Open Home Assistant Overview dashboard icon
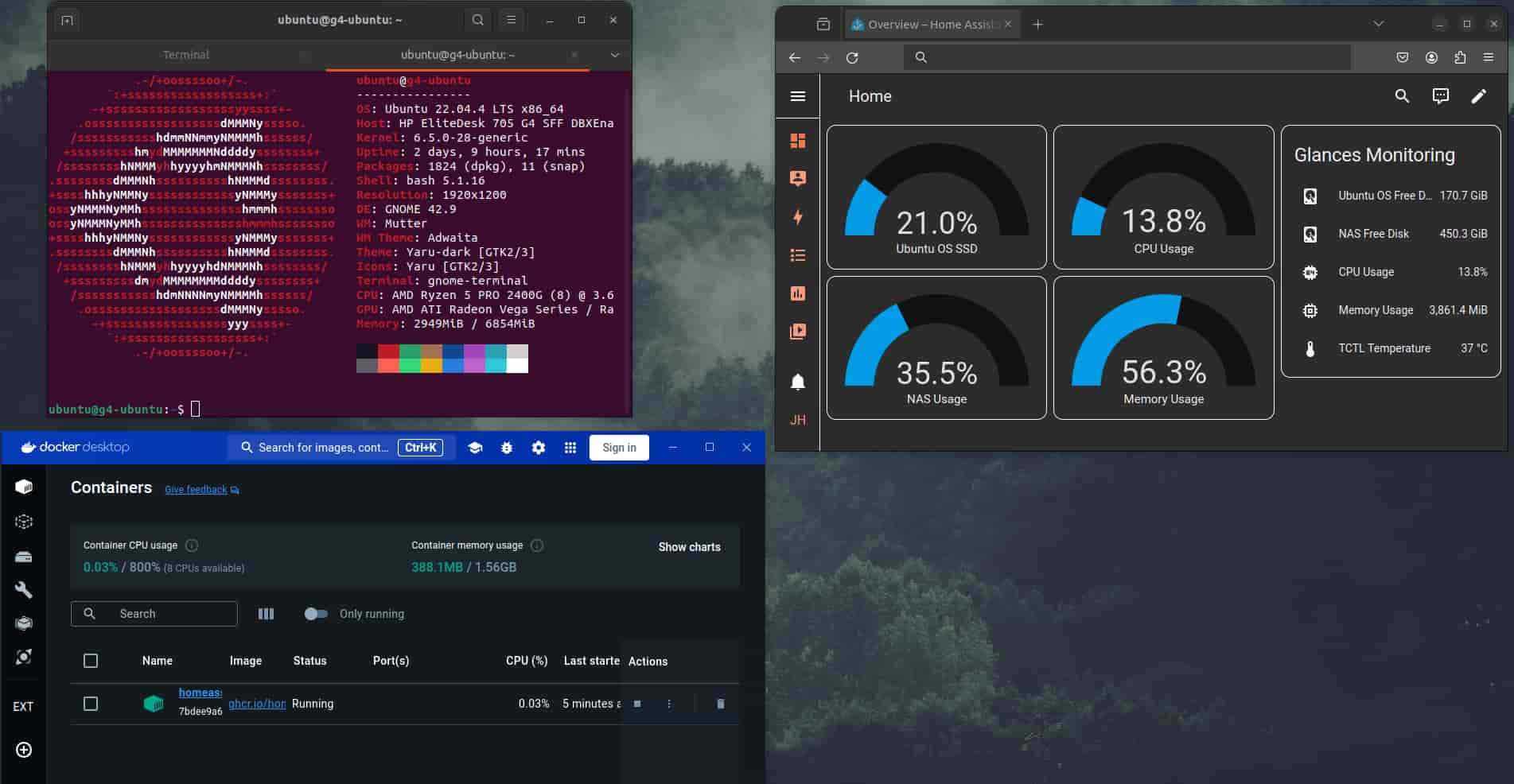Image resolution: width=1514 pixels, height=784 pixels. pos(798,141)
